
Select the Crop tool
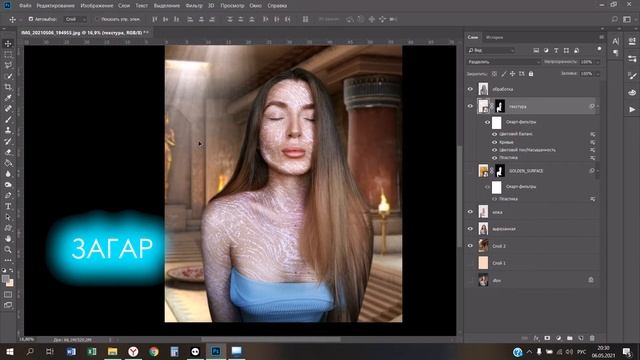[8, 87]
